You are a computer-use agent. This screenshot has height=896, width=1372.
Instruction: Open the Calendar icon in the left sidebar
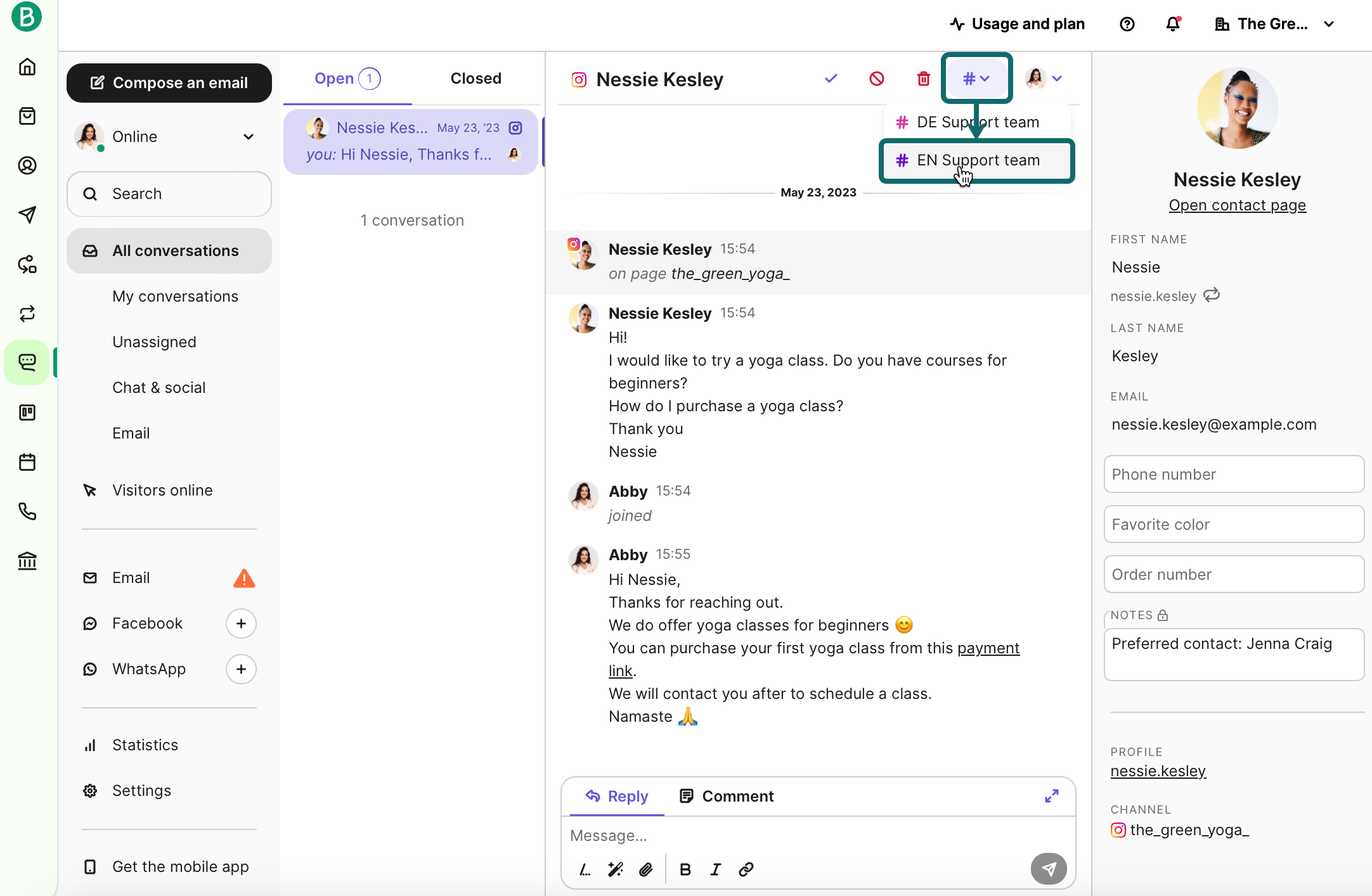coord(27,461)
